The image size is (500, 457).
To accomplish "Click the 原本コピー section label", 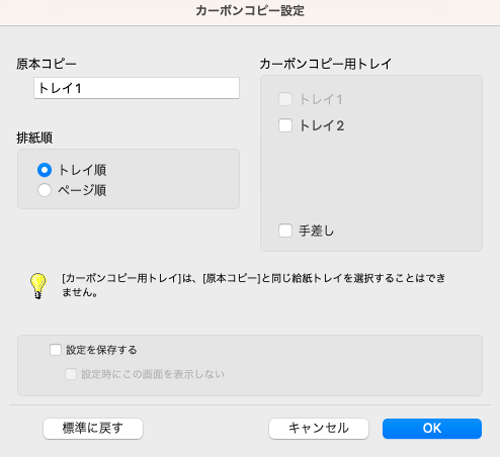I will click(x=46, y=64).
